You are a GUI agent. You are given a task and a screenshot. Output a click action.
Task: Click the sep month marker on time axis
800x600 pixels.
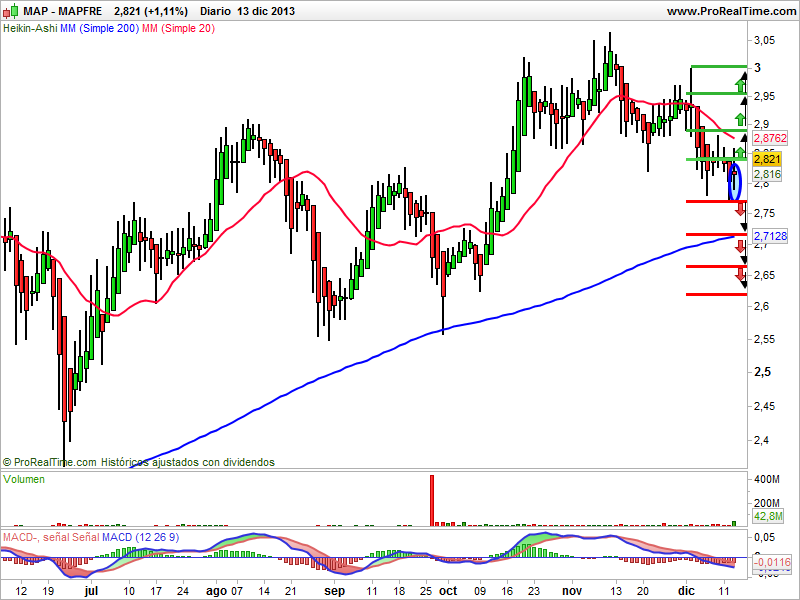click(335, 591)
